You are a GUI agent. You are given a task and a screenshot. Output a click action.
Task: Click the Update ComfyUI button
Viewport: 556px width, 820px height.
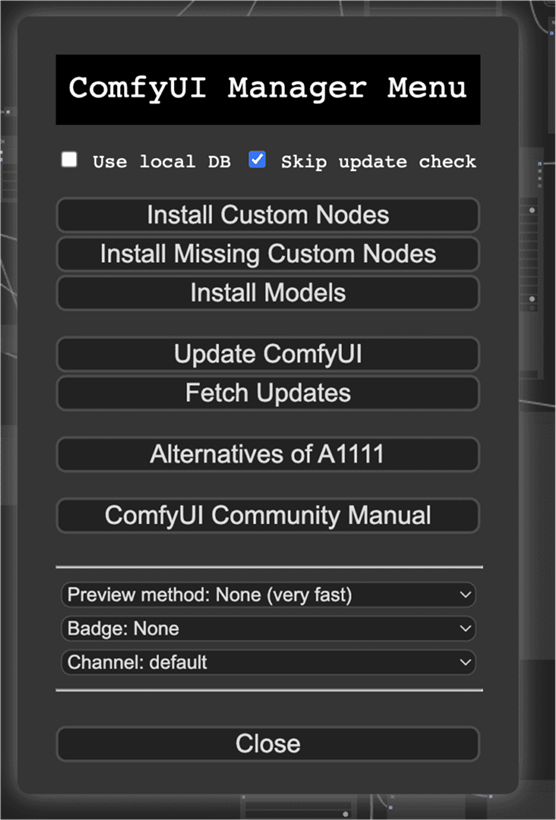pos(268,354)
